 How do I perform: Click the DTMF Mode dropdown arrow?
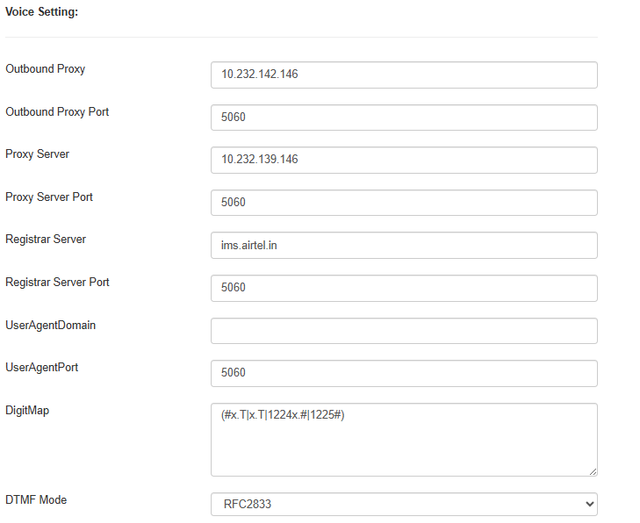(x=589, y=504)
